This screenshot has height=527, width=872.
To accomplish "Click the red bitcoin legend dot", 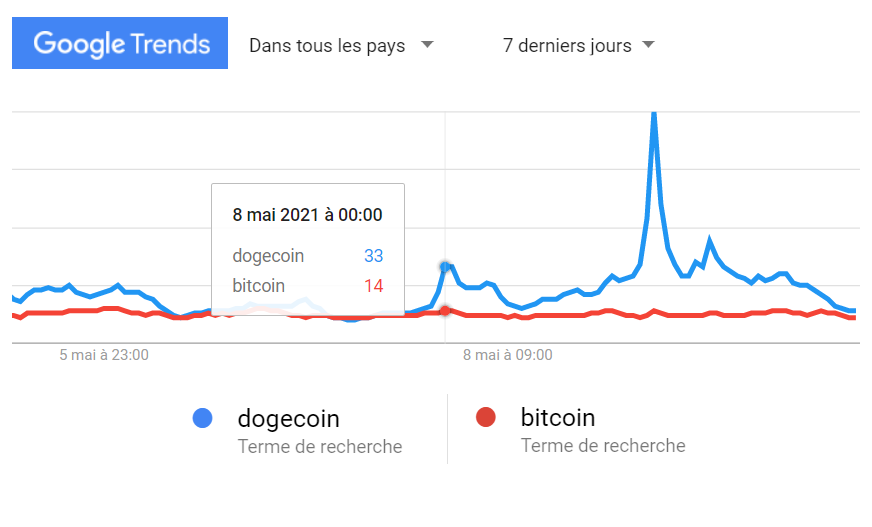I will 486,418.
